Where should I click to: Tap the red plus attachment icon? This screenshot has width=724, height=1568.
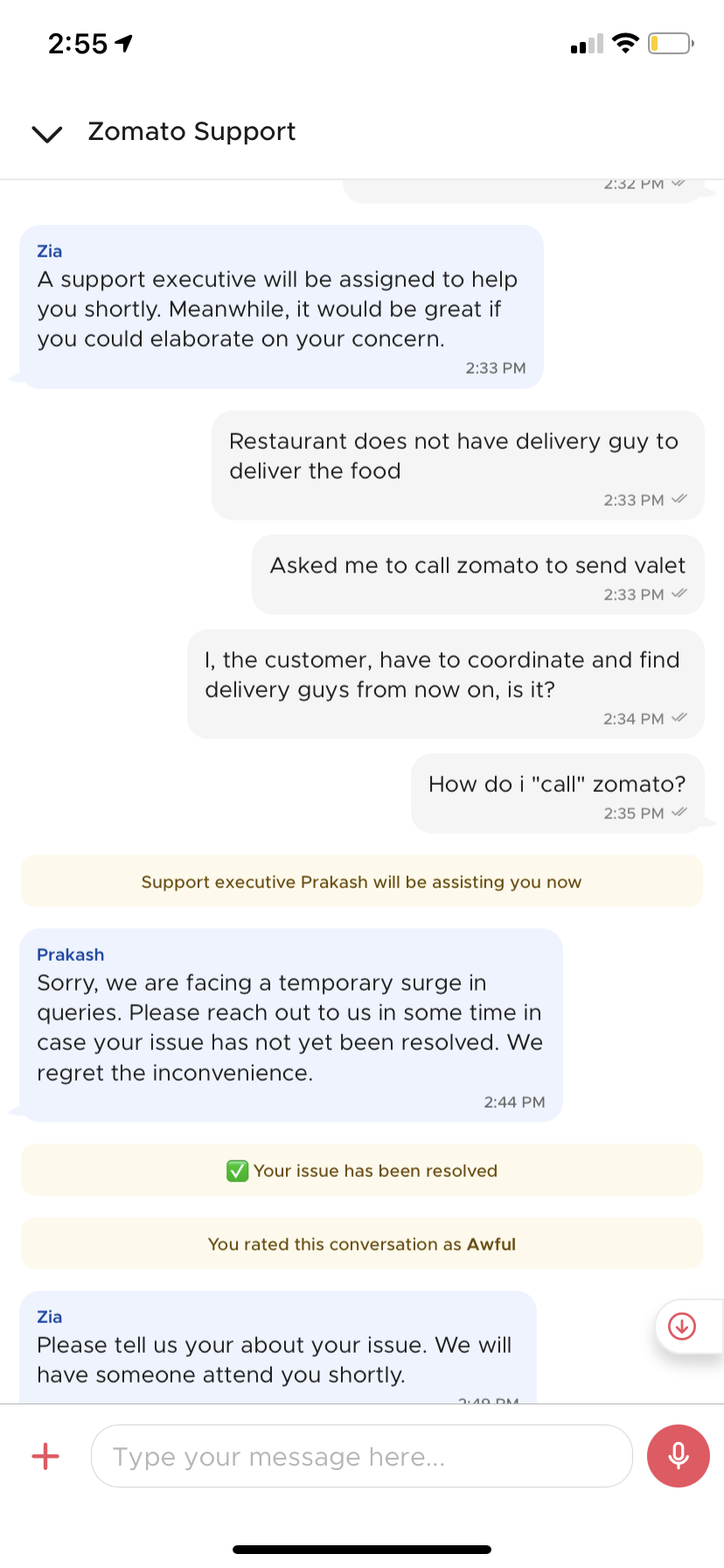click(45, 1456)
